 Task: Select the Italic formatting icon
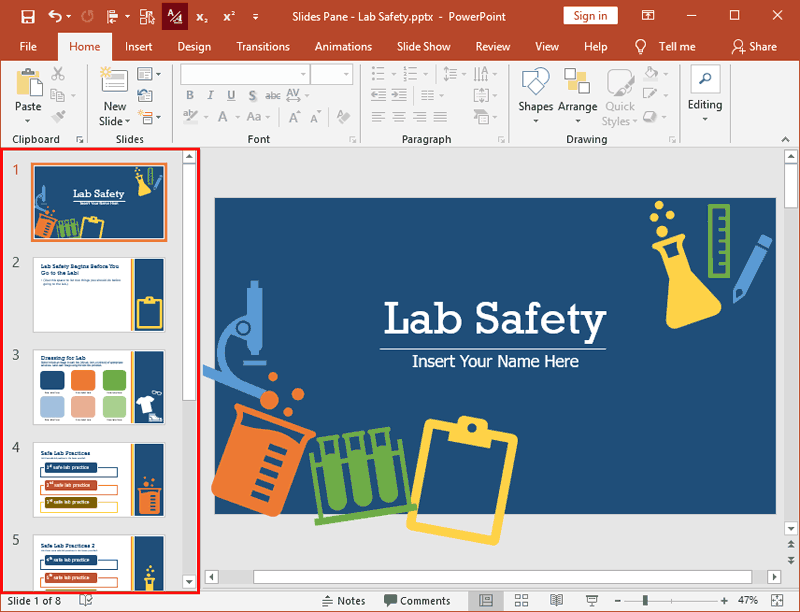click(x=210, y=94)
